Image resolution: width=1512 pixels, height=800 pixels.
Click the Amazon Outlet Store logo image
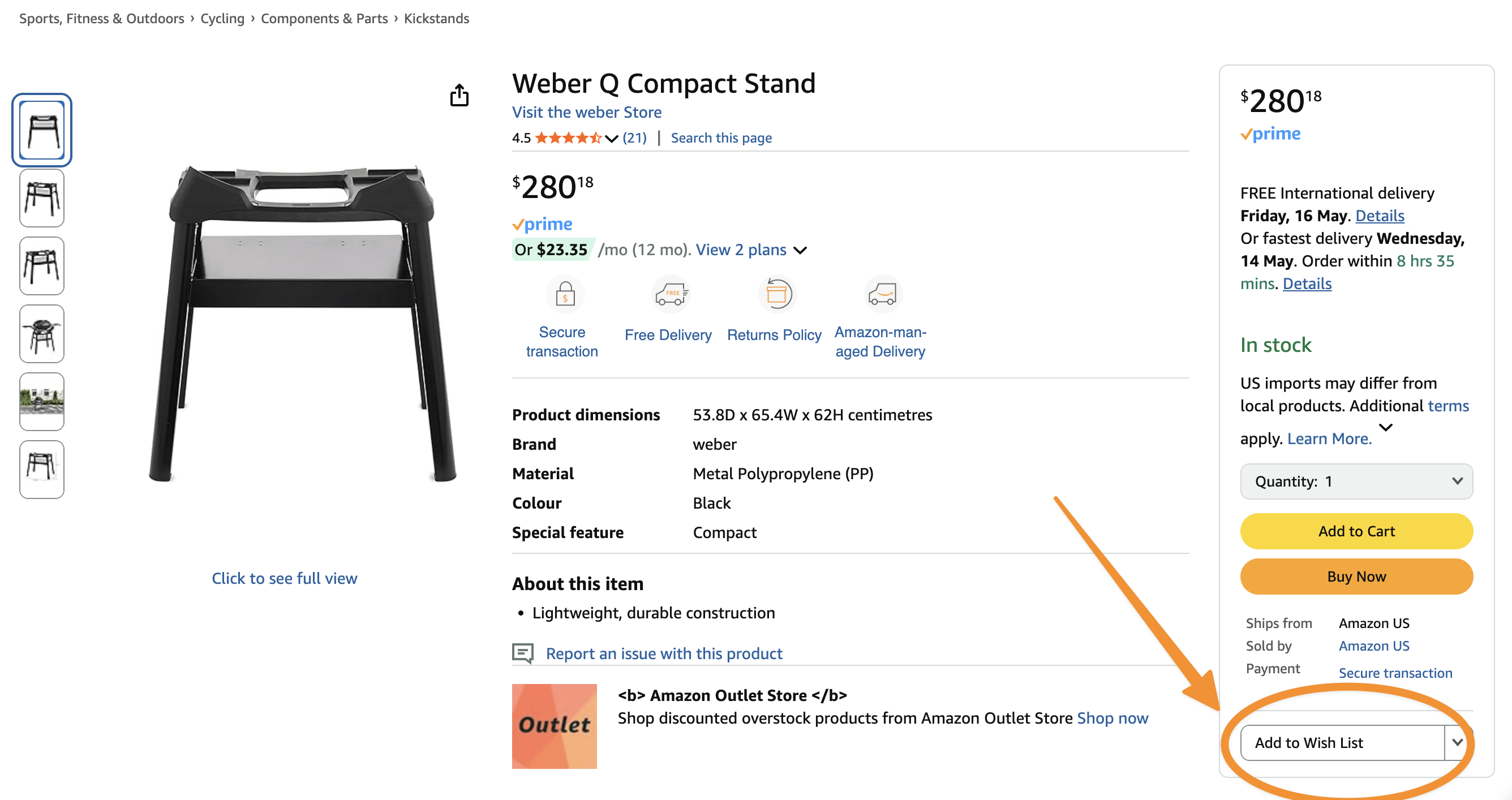(553, 725)
